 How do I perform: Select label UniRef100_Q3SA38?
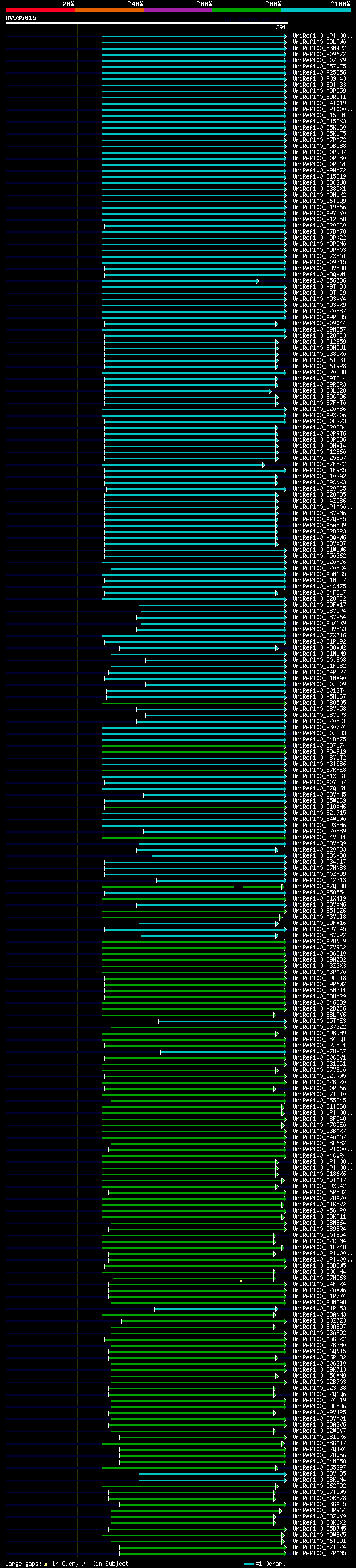coord(319,856)
